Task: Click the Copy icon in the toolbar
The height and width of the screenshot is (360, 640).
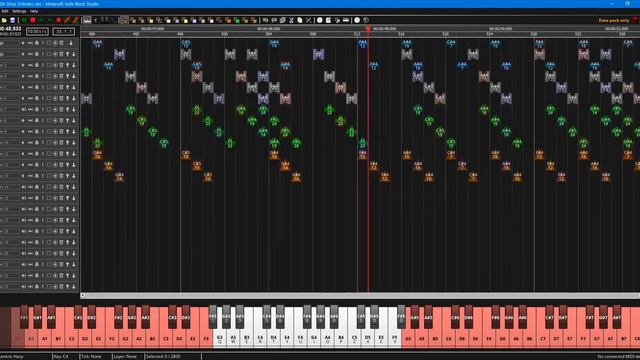Action: [282, 20]
